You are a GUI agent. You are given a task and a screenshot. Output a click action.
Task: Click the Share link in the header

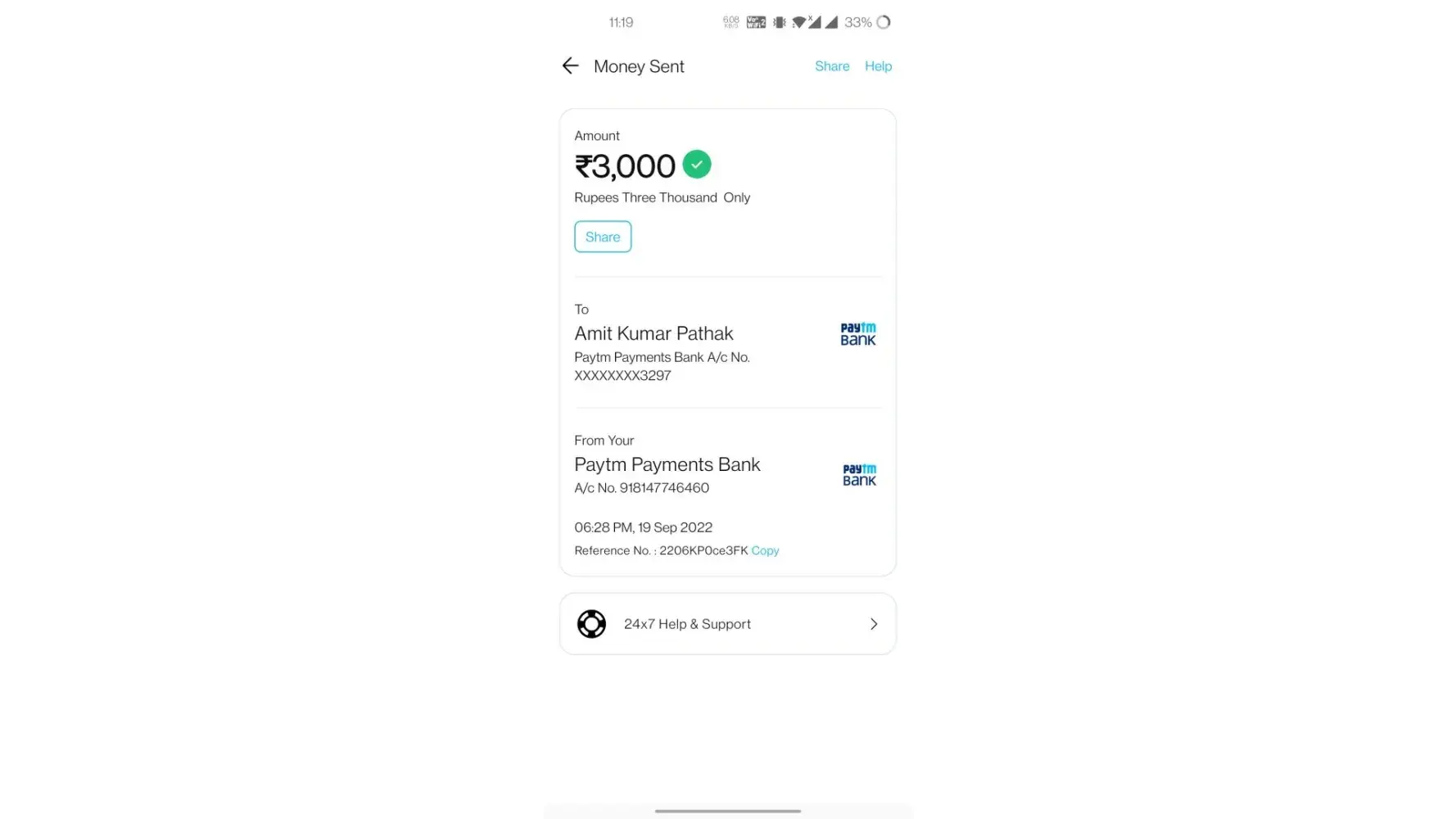(832, 66)
